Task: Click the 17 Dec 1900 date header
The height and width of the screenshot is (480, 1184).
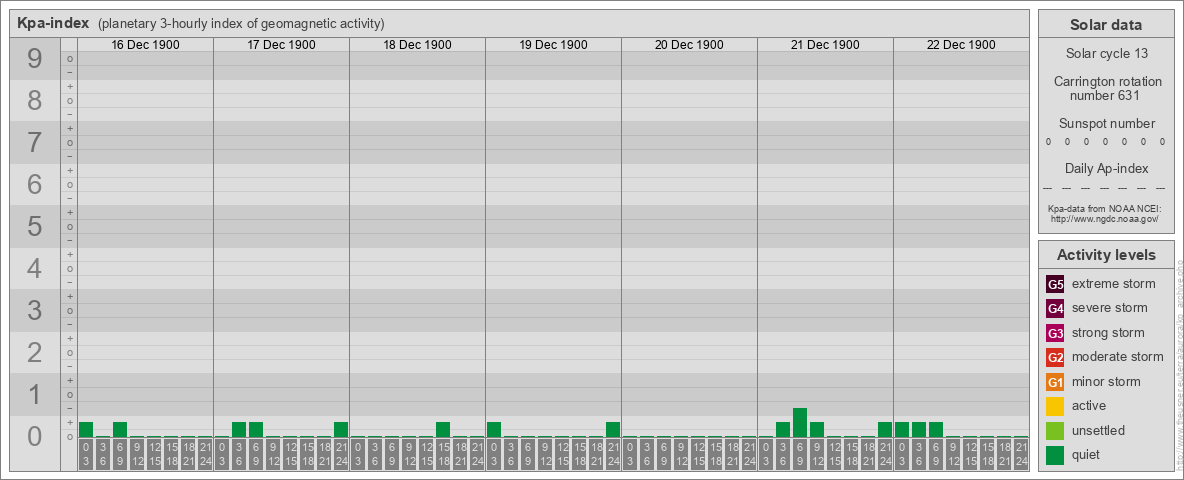Action: click(x=282, y=45)
